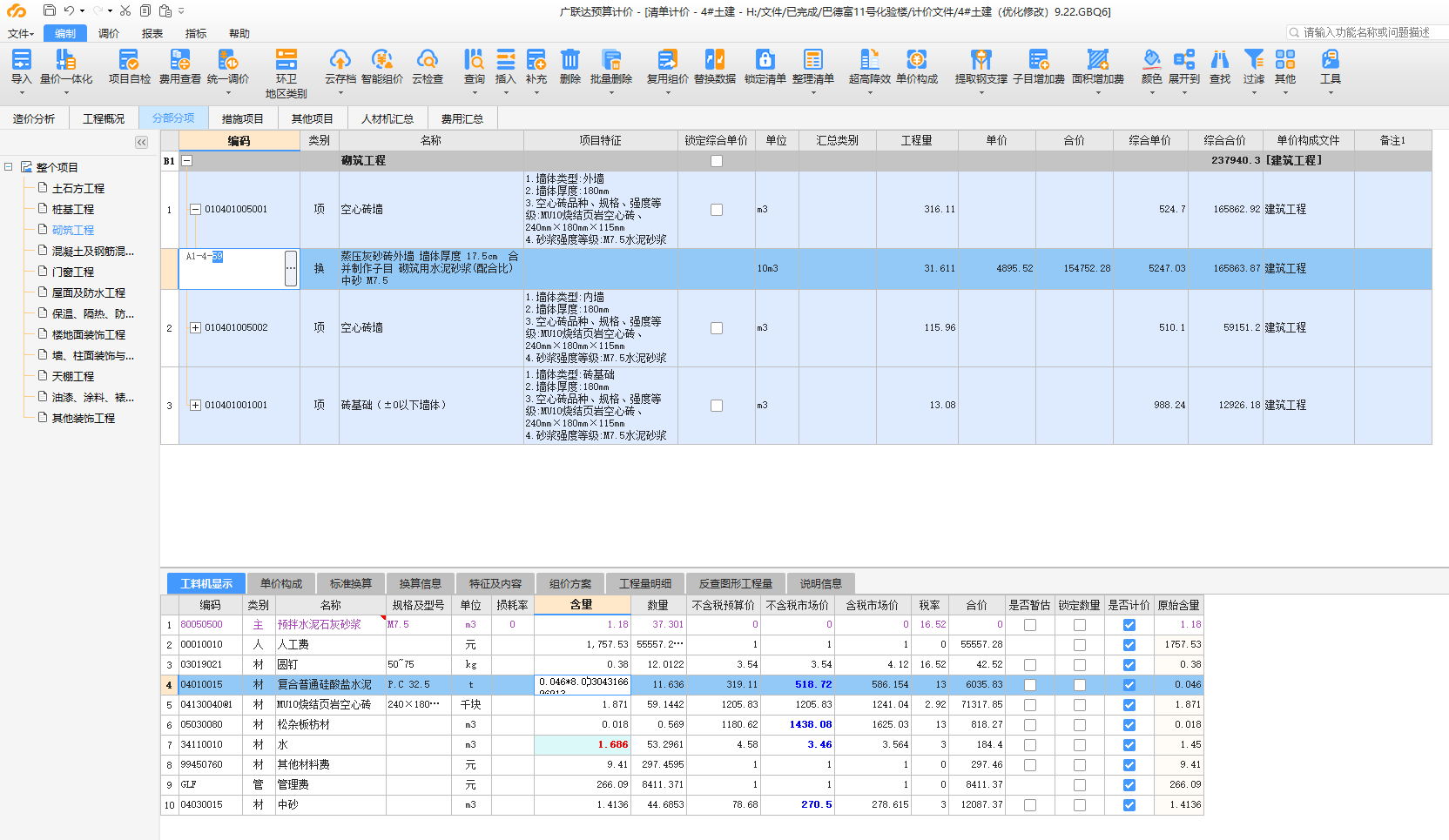Switch to the 调价 menu
The image size is (1449, 840).
(109, 33)
